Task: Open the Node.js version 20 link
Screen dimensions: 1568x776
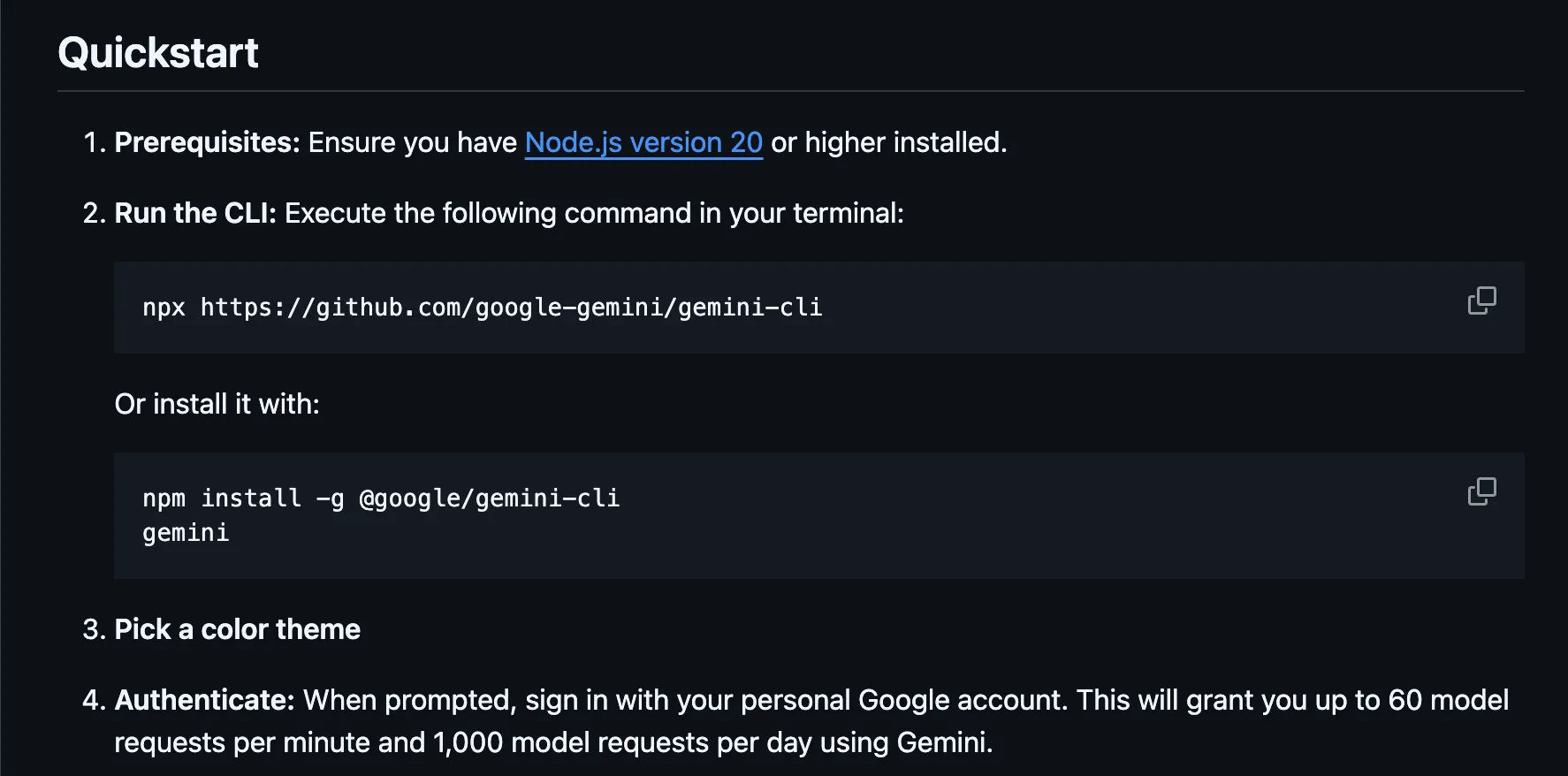Action: 643,142
